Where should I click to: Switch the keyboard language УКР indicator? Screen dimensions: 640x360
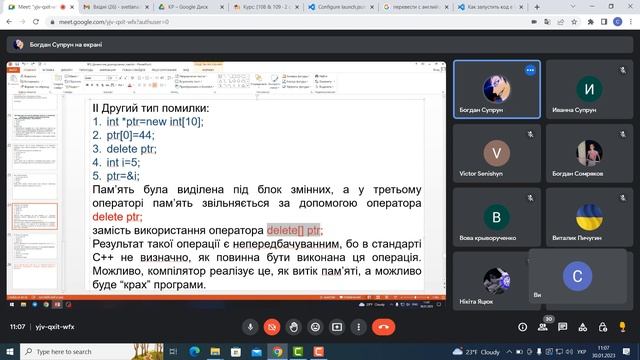pos(582,351)
